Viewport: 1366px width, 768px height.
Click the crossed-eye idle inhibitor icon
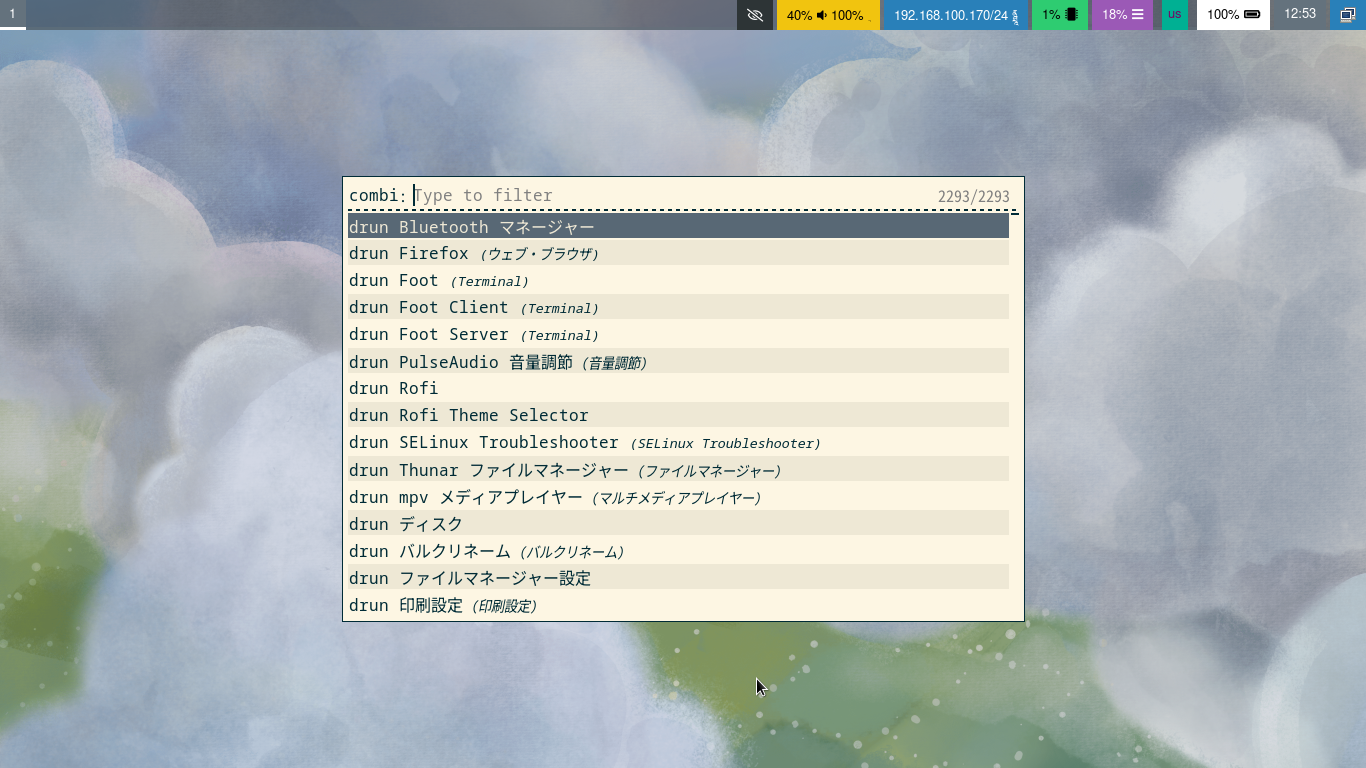[x=755, y=15]
